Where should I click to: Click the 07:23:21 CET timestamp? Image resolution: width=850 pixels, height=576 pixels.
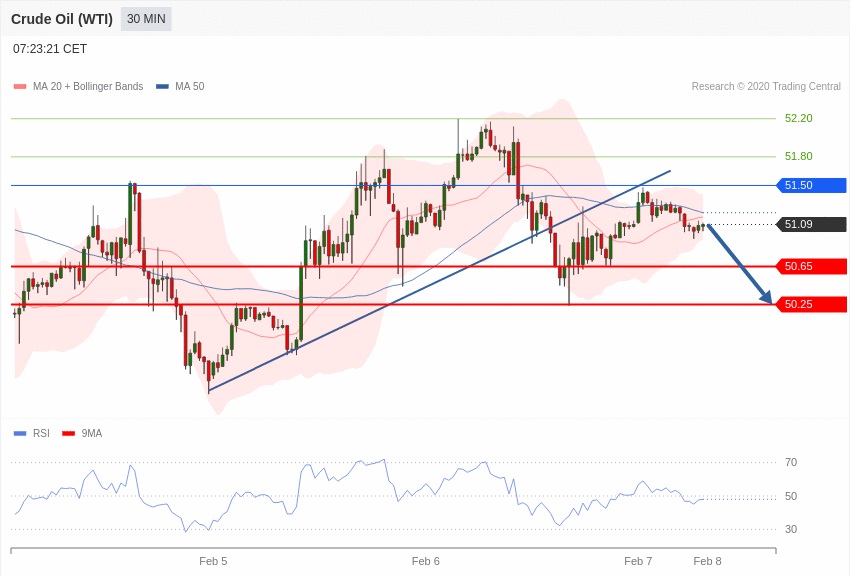point(50,49)
